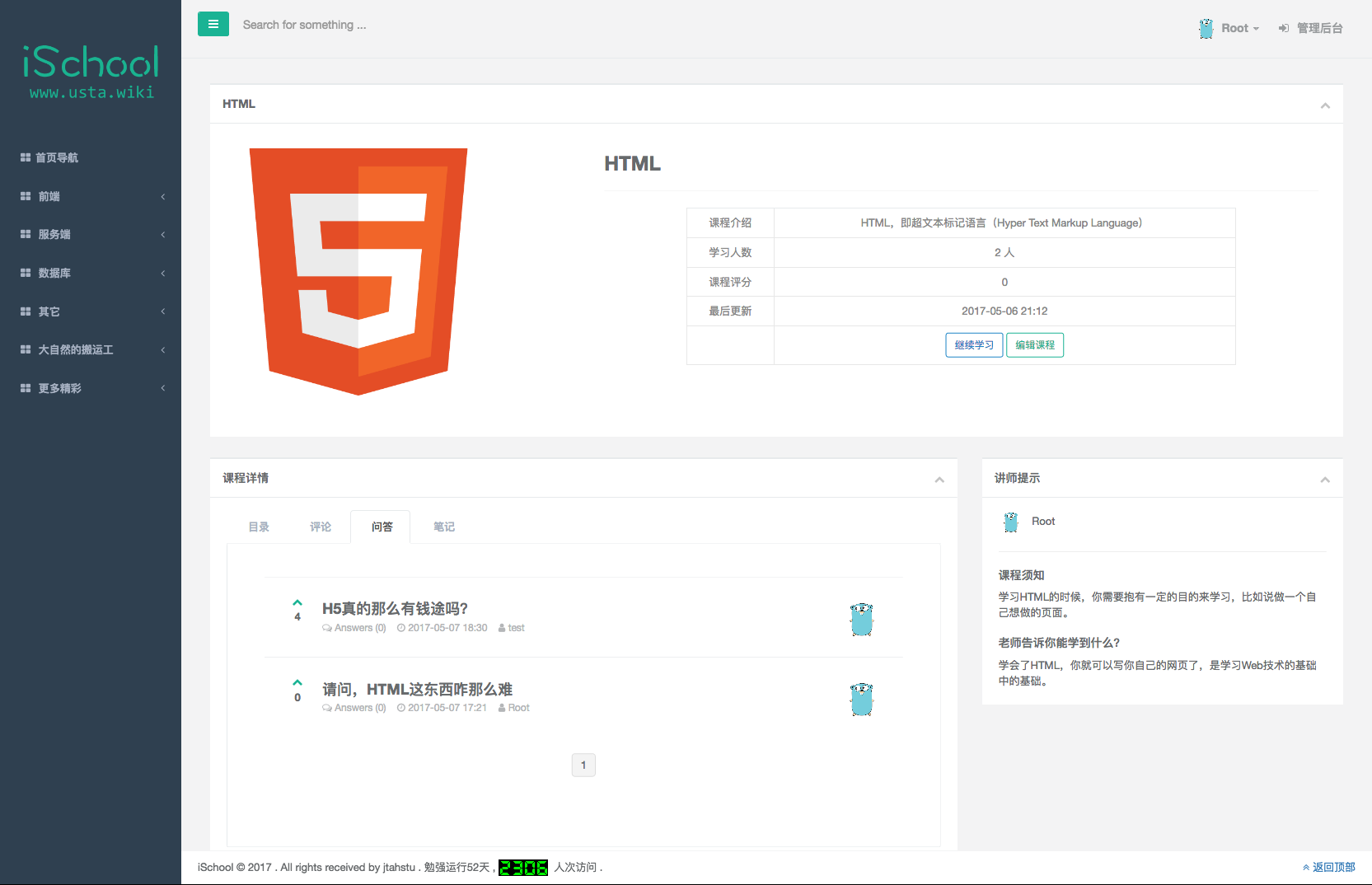Click the grid icon beside 更多精彩
This screenshot has width=1372, height=885.
coord(26,388)
